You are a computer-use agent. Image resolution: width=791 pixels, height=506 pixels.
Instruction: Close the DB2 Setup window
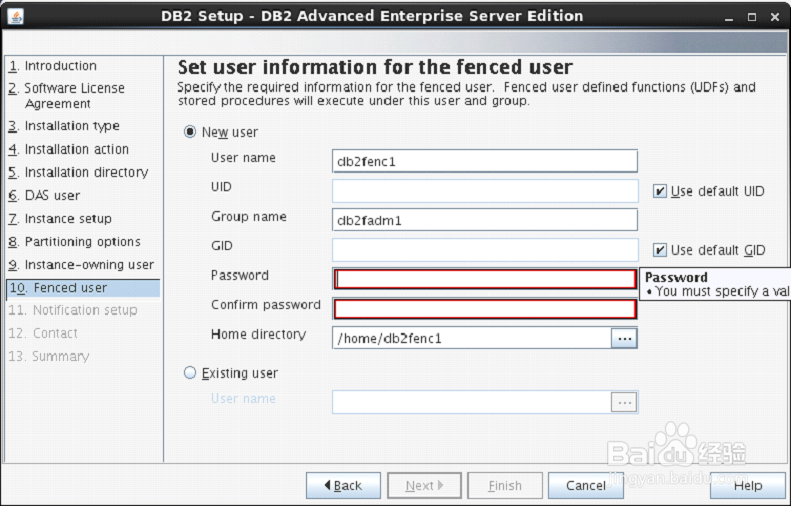pyautogui.click(x=775, y=17)
